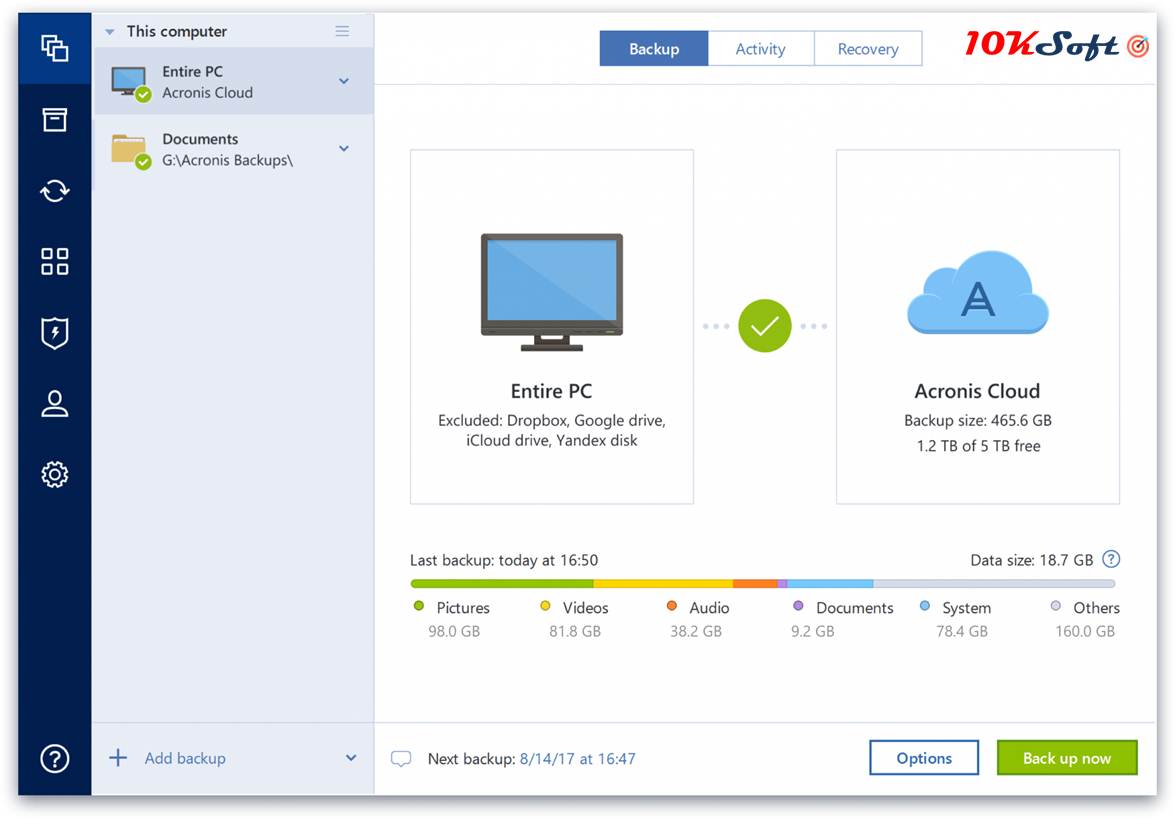Click the System legend dot
The image size is (1175, 819).
pos(925,606)
